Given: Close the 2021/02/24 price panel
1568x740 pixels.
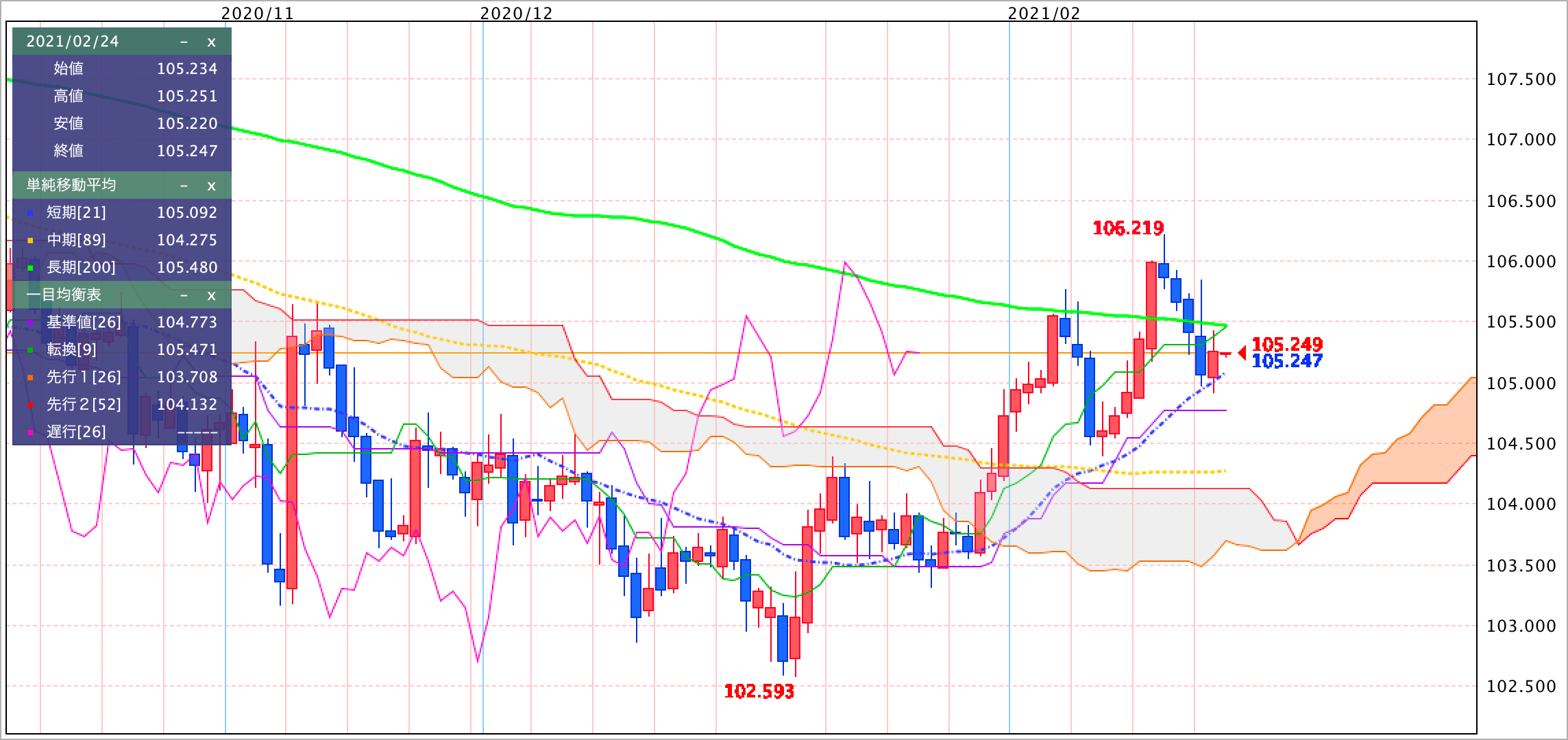Looking at the screenshot, I should click(211, 42).
